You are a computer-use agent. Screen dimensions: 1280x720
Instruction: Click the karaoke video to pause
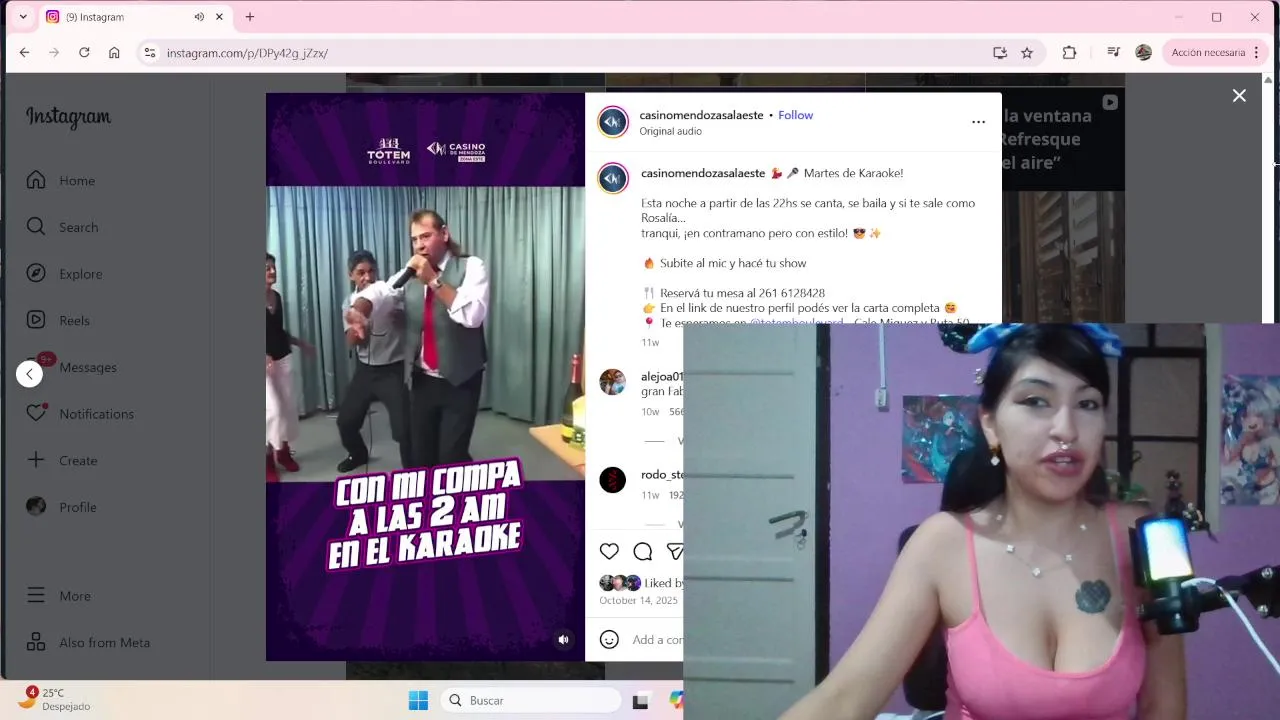(x=425, y=376)
